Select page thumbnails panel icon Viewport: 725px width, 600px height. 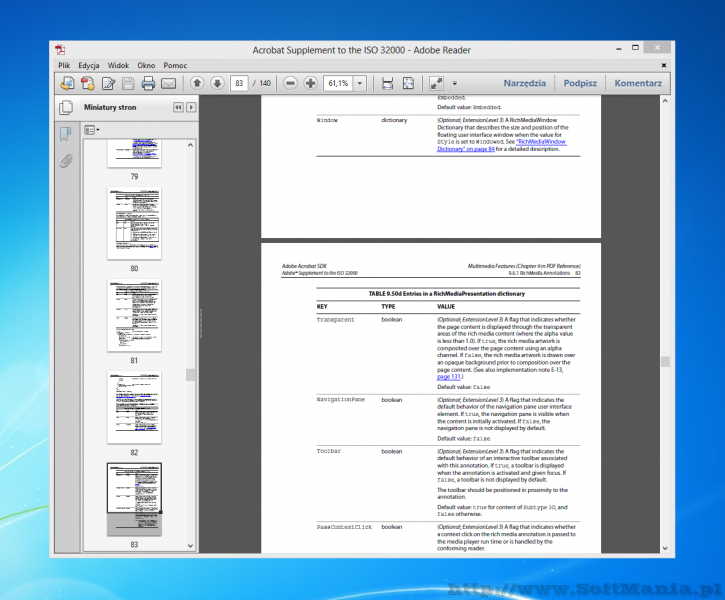coord(66,107)
